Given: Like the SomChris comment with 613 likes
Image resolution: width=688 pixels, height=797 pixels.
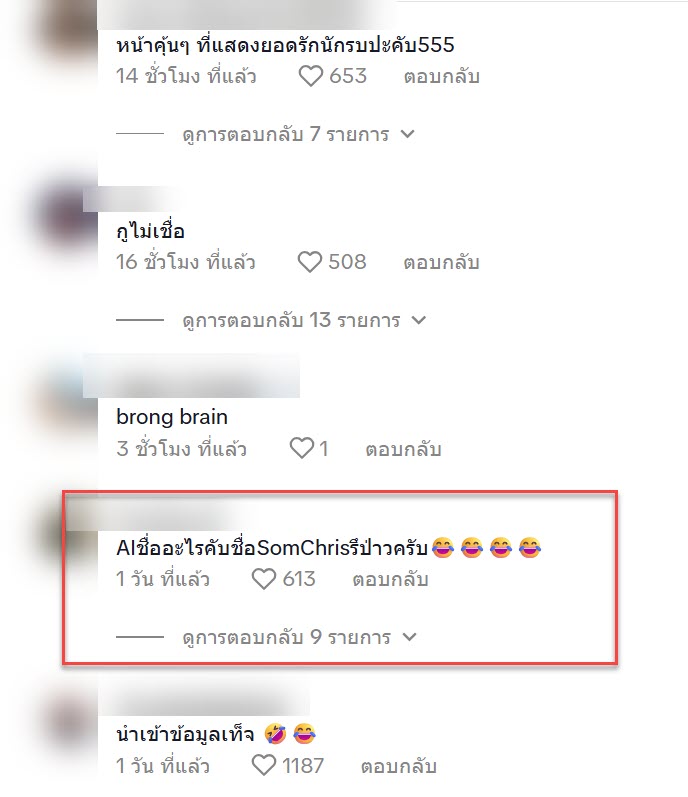Looking at the screenshot, I should tap(264, 579).
